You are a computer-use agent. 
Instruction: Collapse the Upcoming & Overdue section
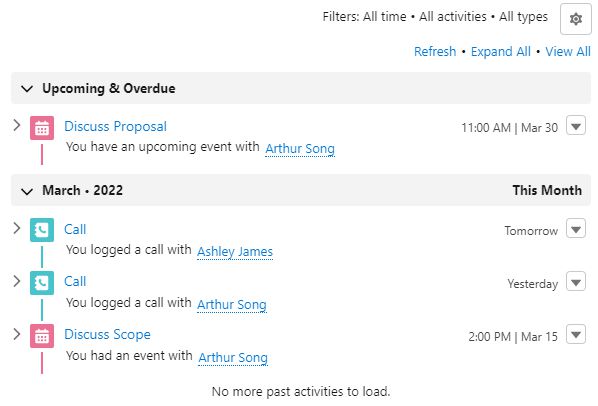[27, 89]
